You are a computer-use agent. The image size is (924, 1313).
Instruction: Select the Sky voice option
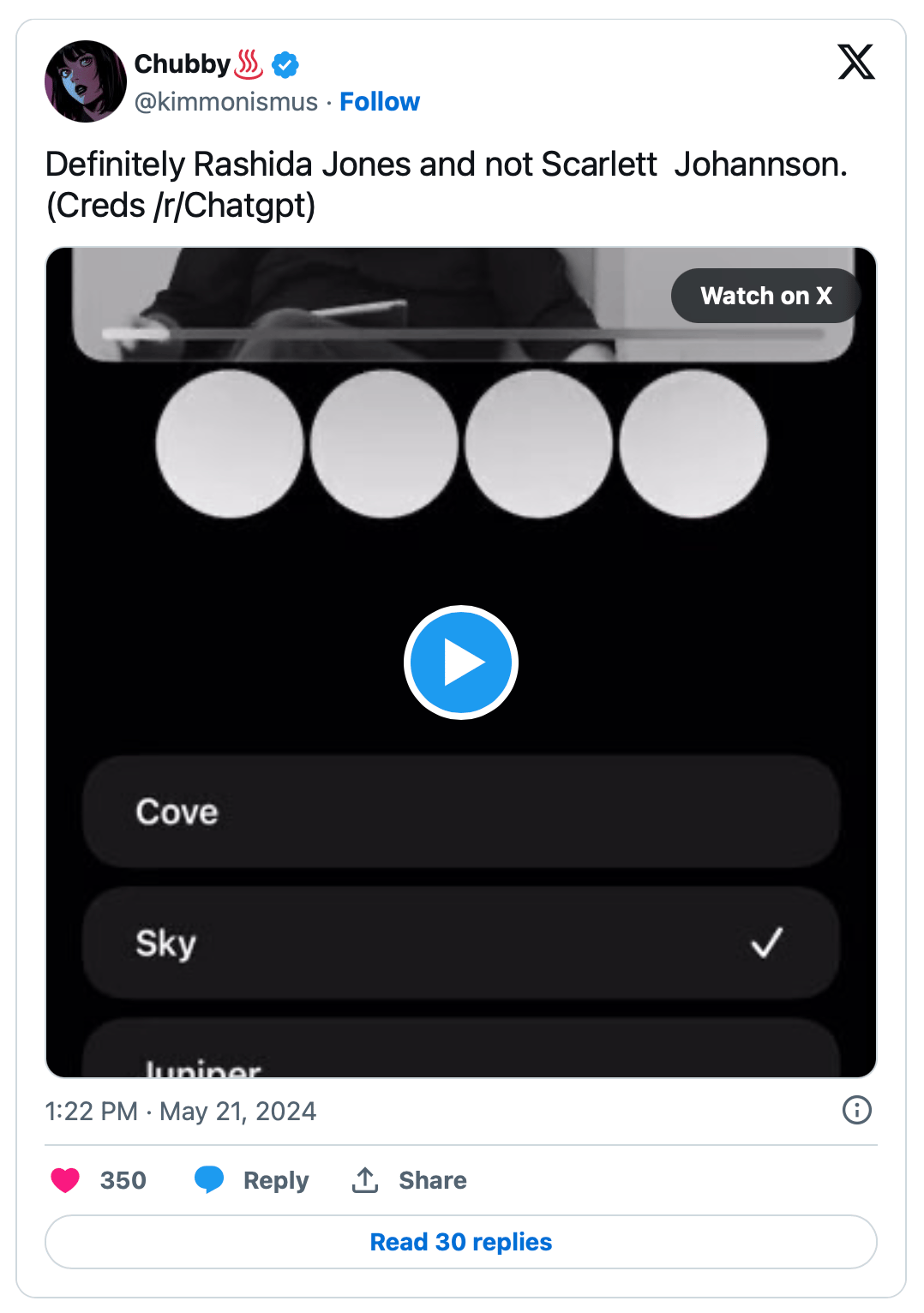pyautogui.click(x=461, y=943)
